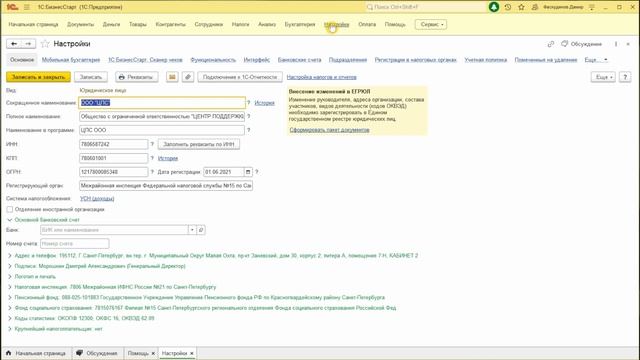The height and width of the screenshot is (360, 640).
Task: Open the Банк field dropdown arrow
Action: pyautogui.click(x=192, y=230)
